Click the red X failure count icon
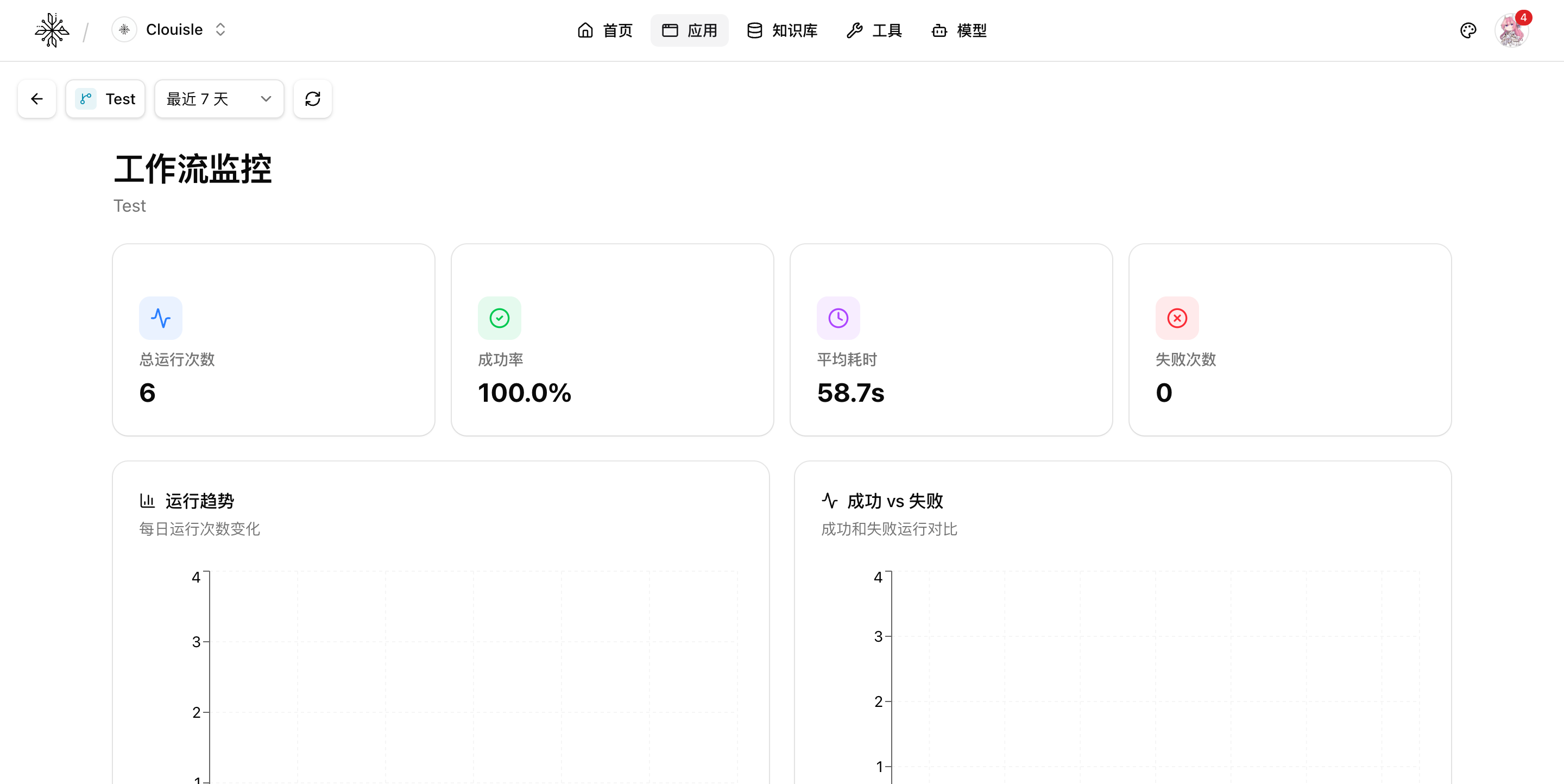Screen dimensions: 1564x784 (x=1177, y=318)
